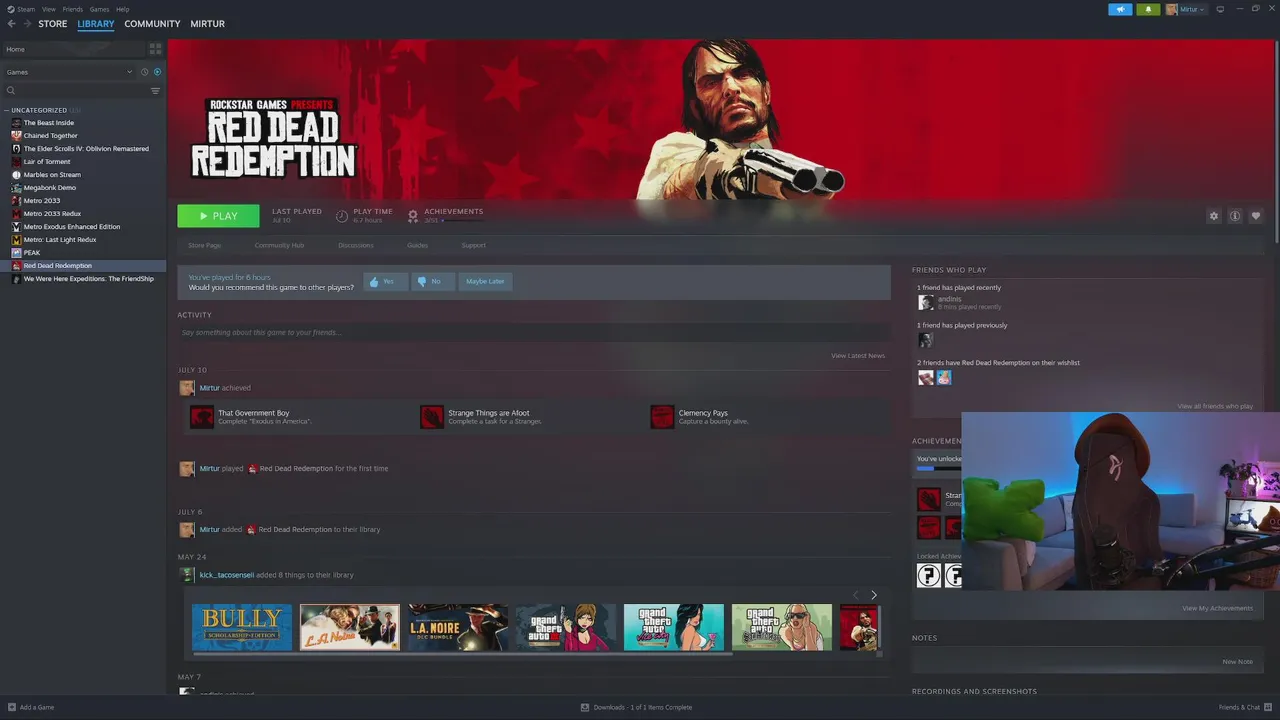Open Strange Things are Afoot achievement icon

432,417
